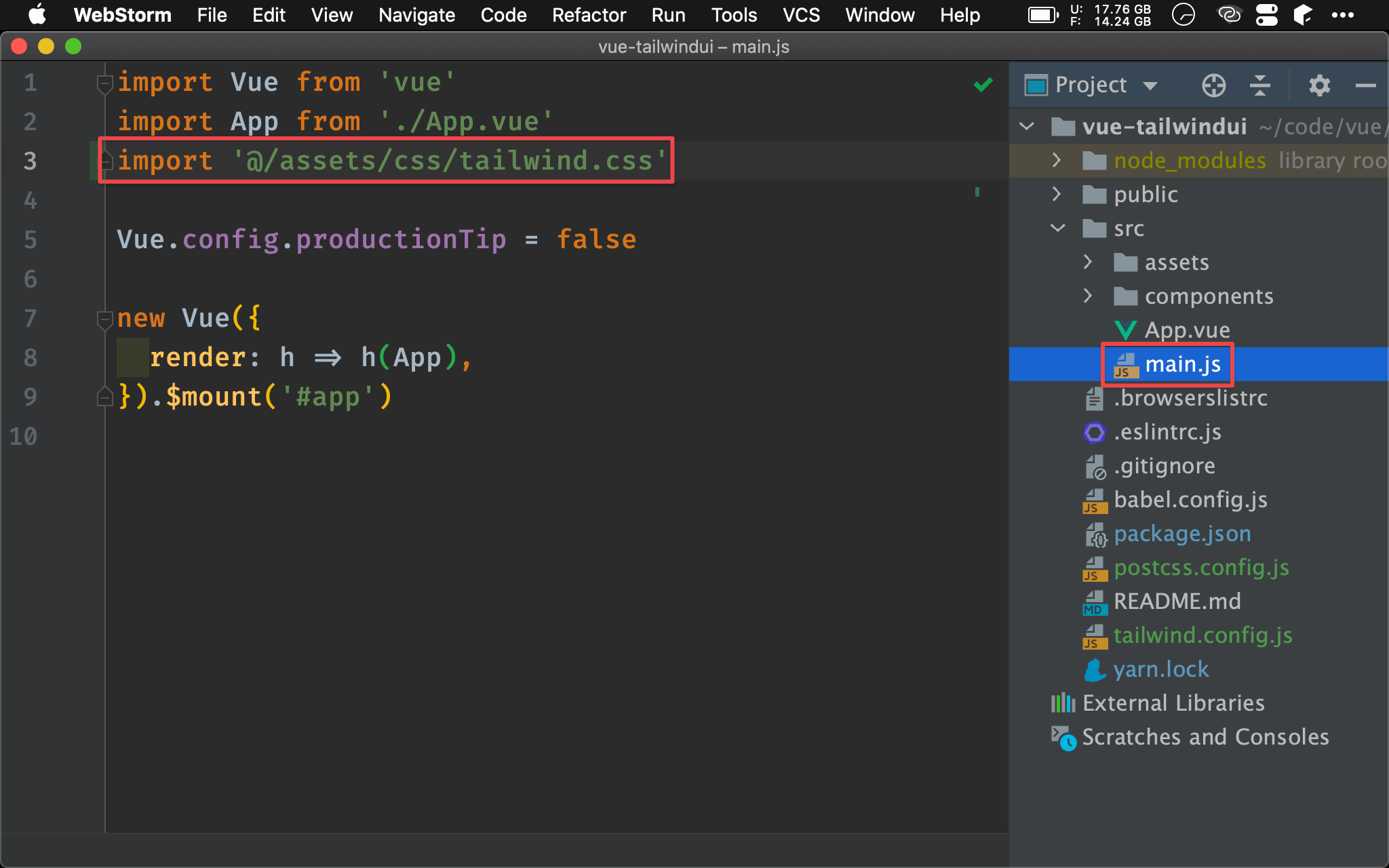Collapse the src folder
The width and height of the screenshot is (1389, 868).
[1057, 228]
